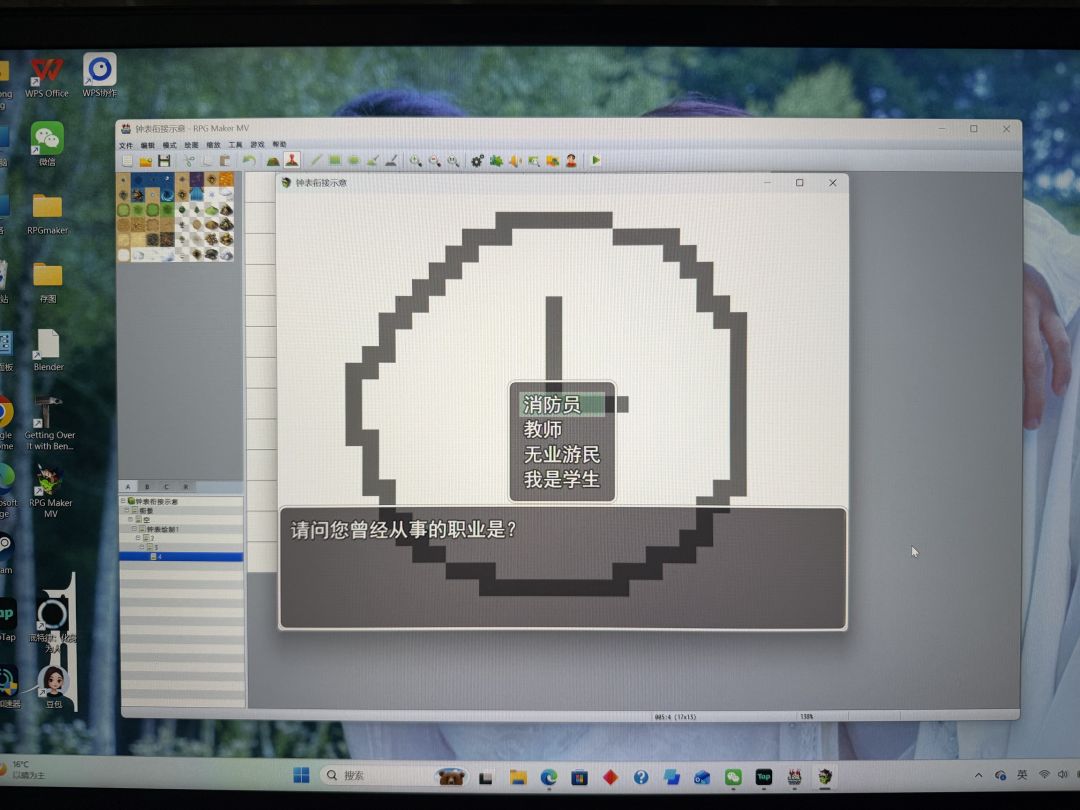The height and width of the screenshot is (810, 1080).
Task: Select the Pencil drawing tool
Action: [316, 160]
